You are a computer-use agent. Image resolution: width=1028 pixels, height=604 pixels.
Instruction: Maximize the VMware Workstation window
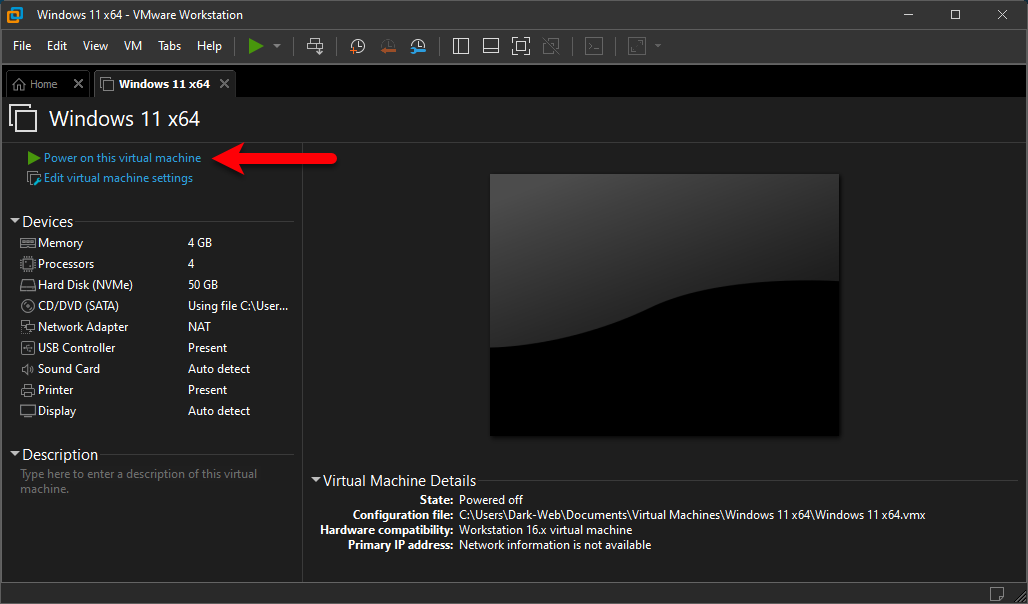click(x=955, y=14)
